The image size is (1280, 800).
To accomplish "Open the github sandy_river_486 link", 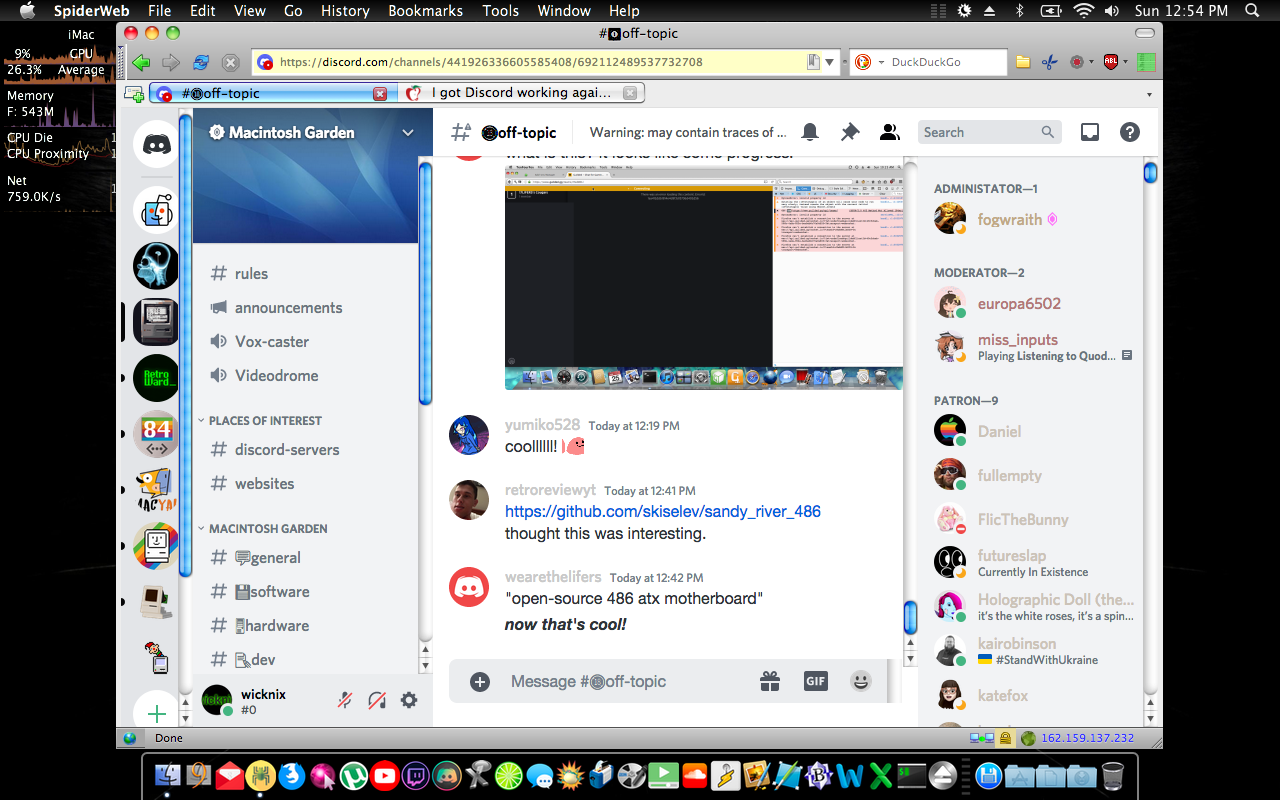I will [663, 511].
